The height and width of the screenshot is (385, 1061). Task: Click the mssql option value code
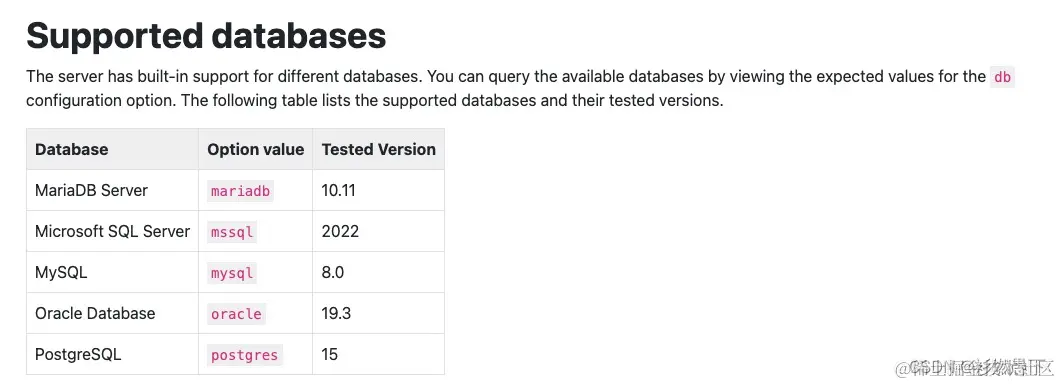[x=232, y=232]
